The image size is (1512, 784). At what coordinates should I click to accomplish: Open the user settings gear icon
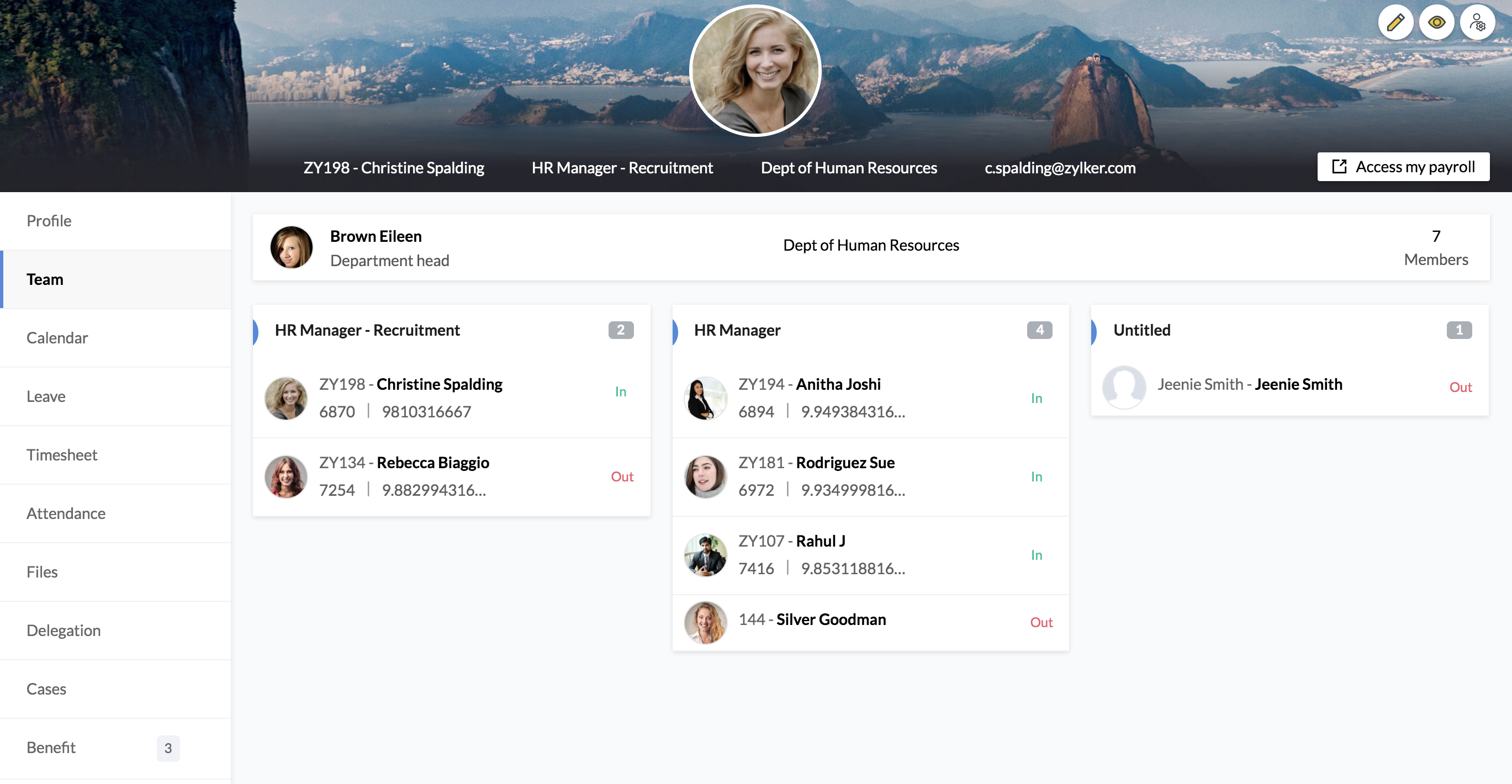1477,23
